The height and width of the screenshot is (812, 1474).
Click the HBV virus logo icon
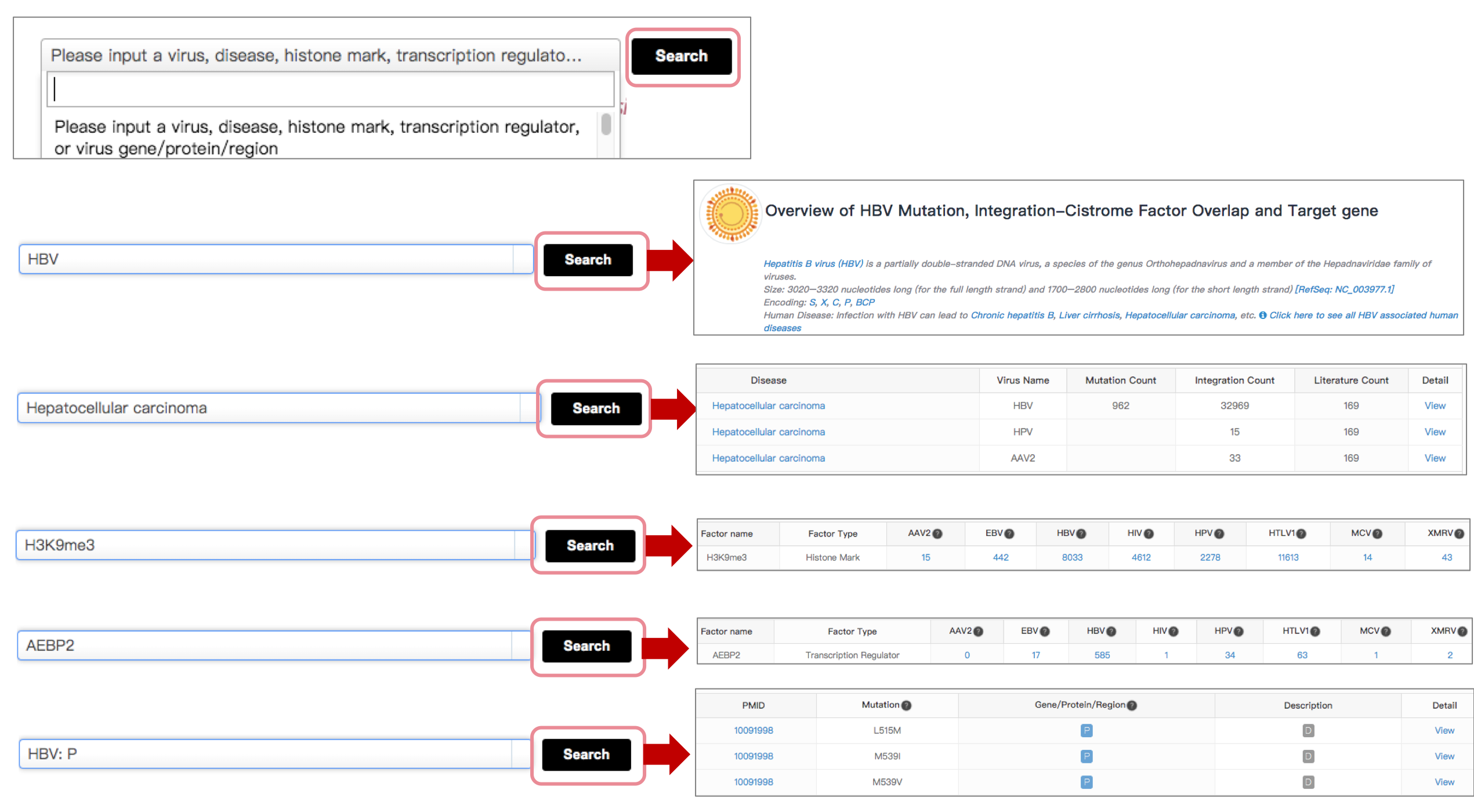pyautogui.click(x=731, y=213)
